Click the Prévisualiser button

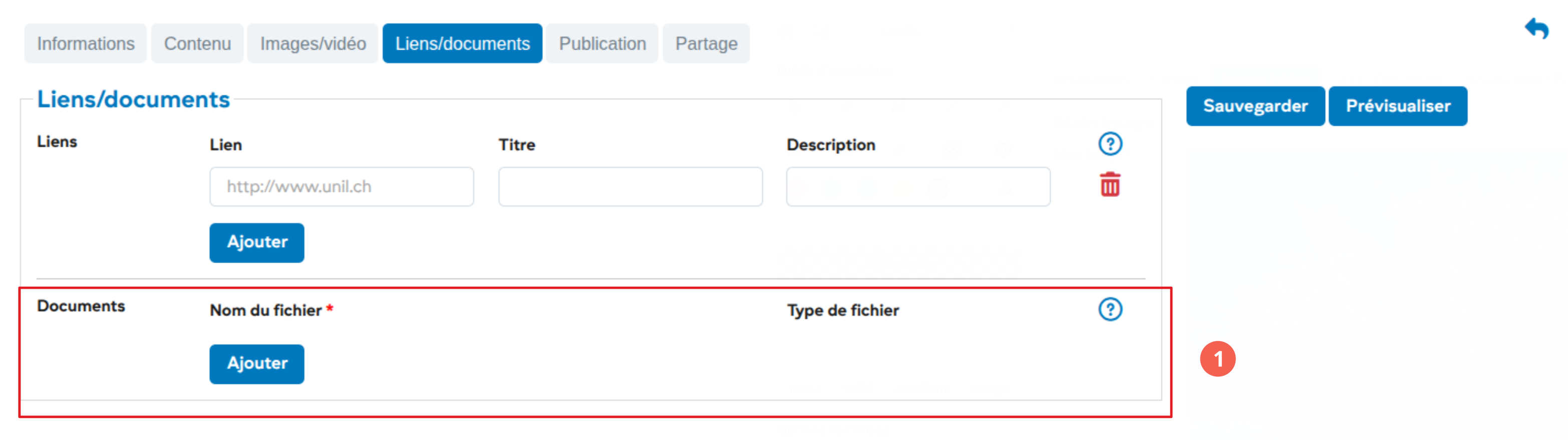click(1398, 106)
